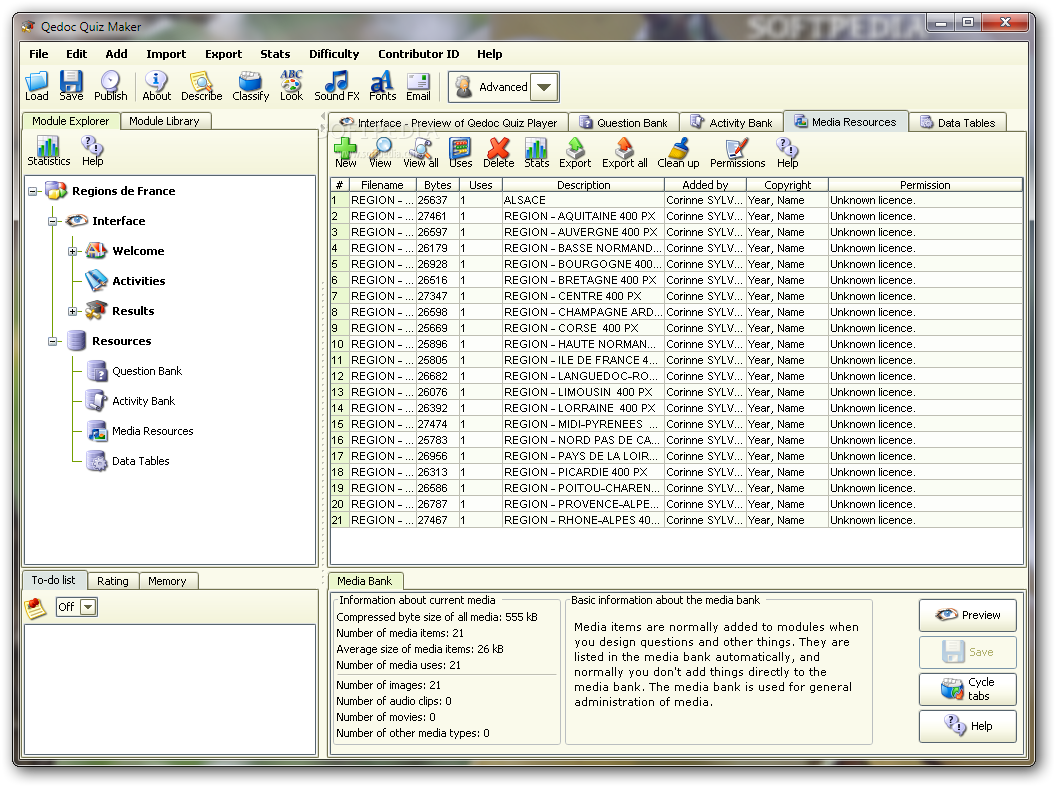This screenshot has height=787, width=1056.
Task: Click the Publish toolbar icon
Action: coord(110,85)
